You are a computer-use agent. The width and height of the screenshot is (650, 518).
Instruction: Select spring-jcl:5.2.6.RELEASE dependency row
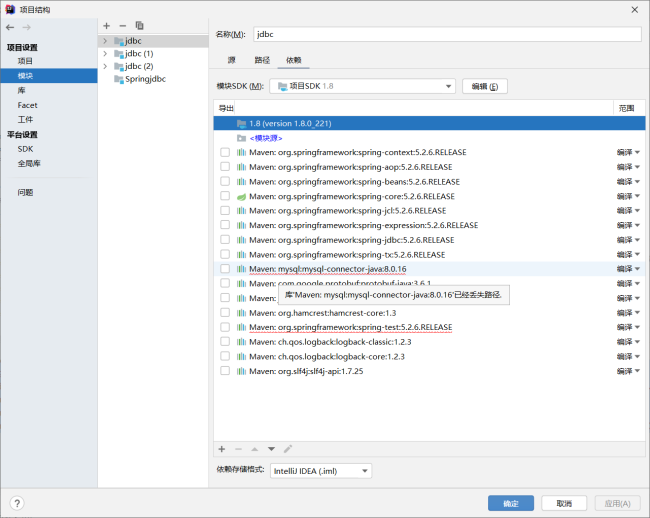[429, 211]
